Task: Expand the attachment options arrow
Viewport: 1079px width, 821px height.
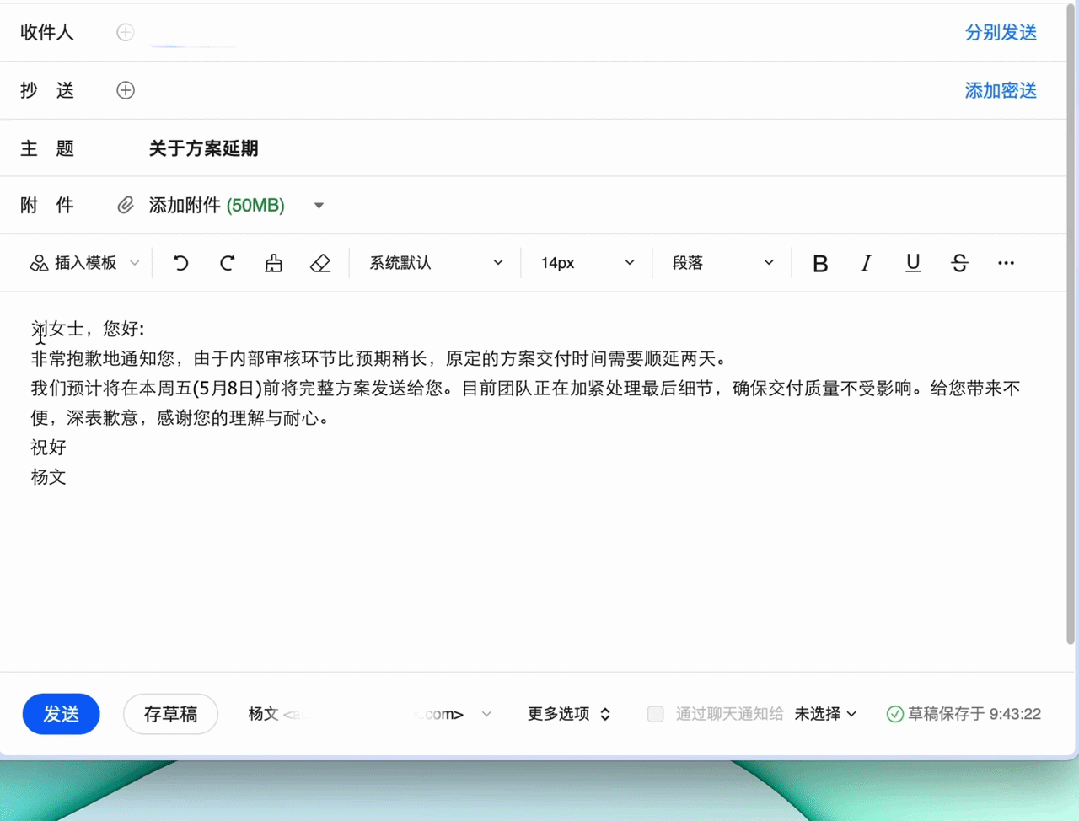Action: coord(319,205)
